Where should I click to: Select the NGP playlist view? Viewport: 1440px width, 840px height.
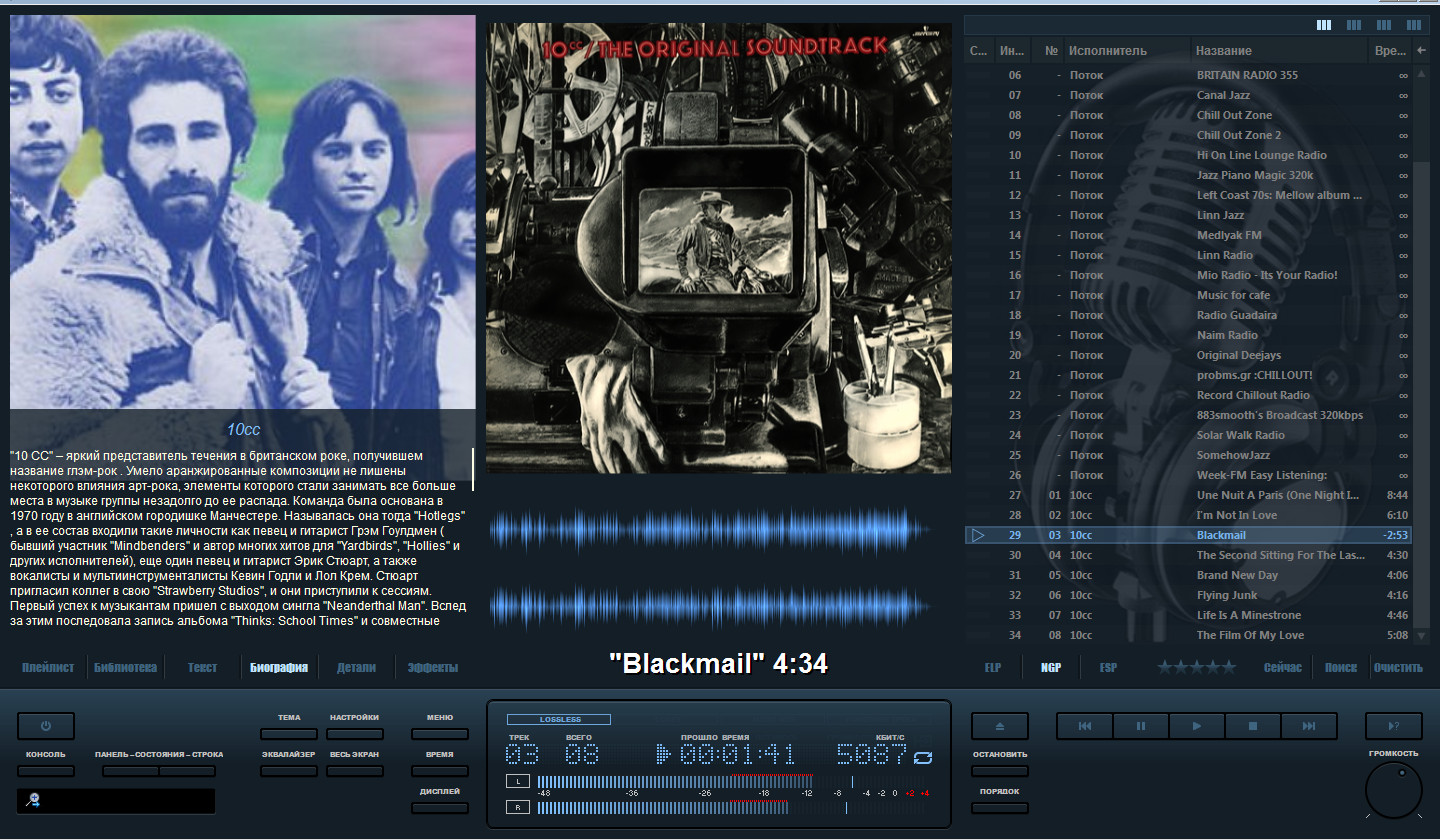pyautogui.click(x=1051, y=667)
